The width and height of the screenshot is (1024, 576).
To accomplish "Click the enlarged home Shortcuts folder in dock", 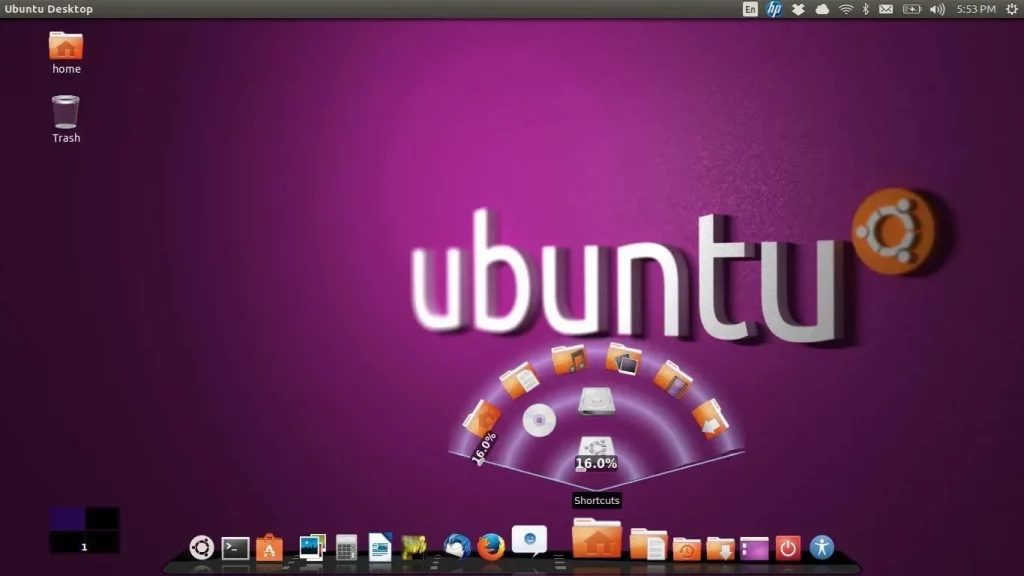I will (597, 538).
